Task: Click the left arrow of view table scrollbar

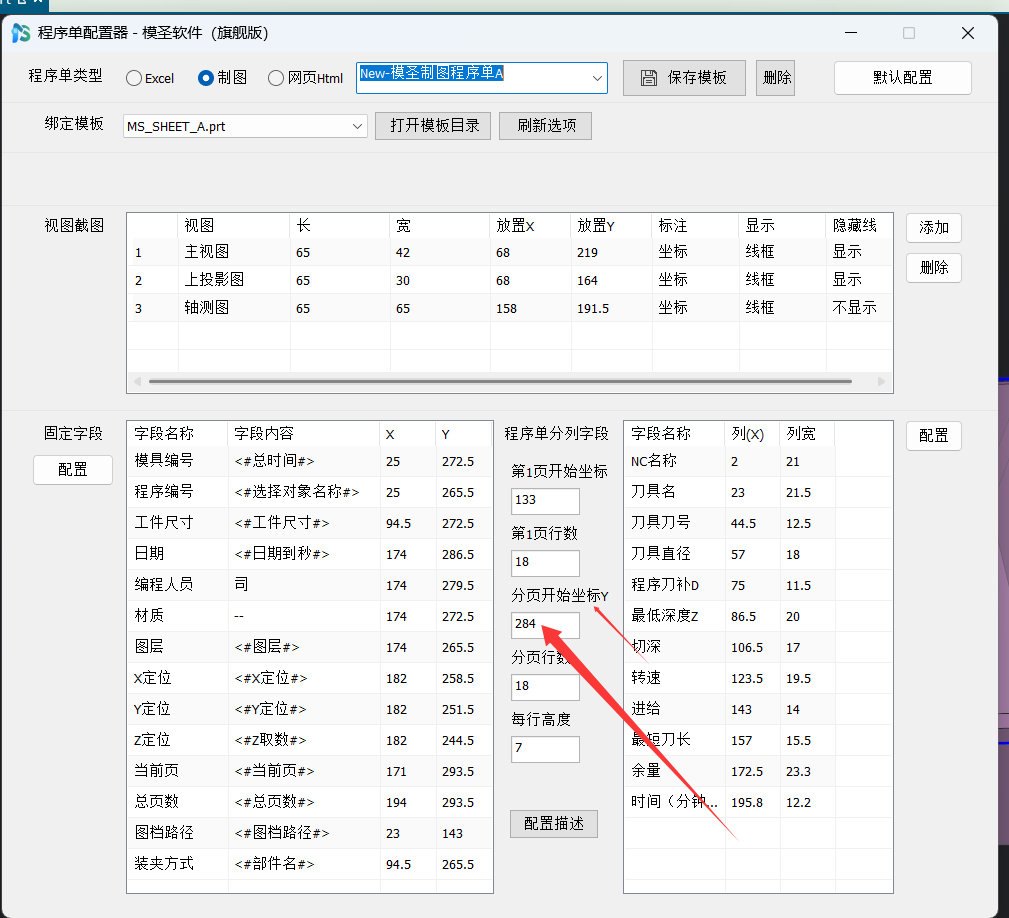Action: 137,381
